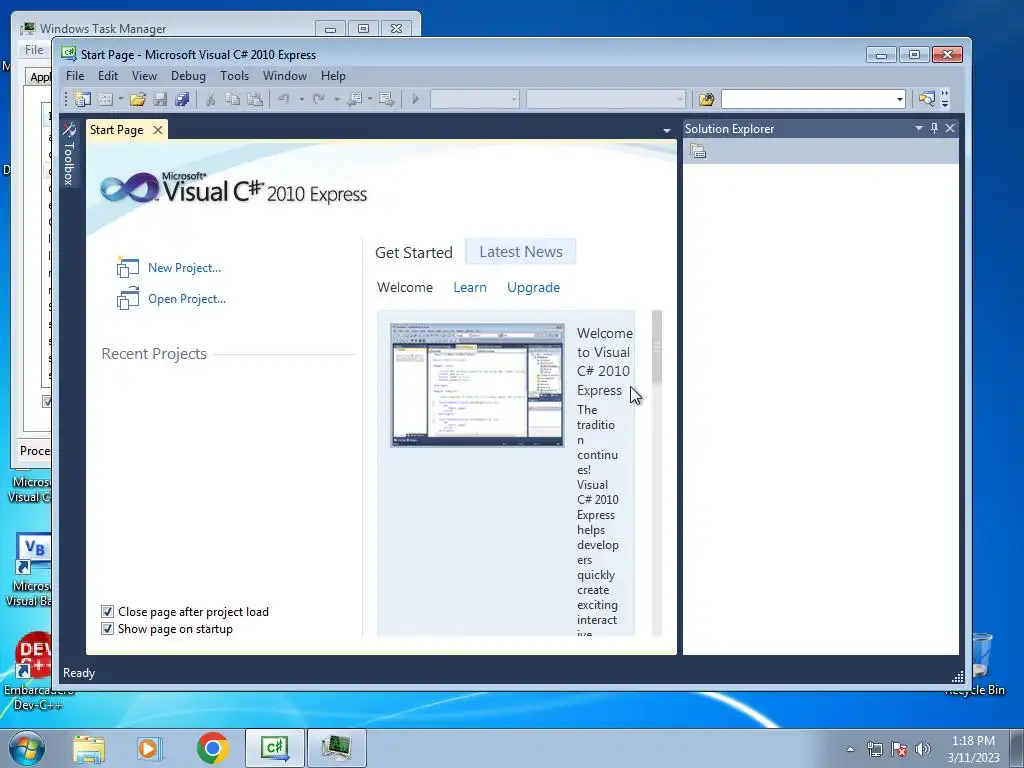Open the Find combo box dropdown arrow
This screenshot has height=768, width=1024.
[x=899, y=99]
